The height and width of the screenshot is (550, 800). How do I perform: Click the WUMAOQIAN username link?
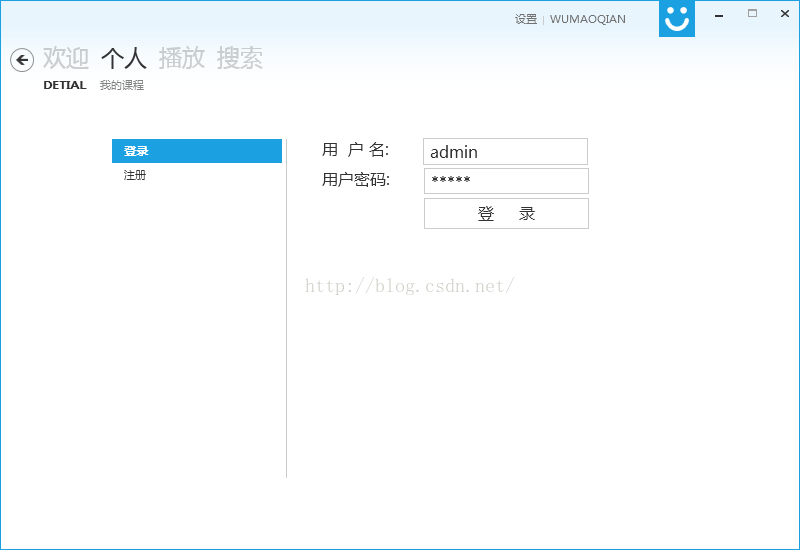click(x=588, y=19)
